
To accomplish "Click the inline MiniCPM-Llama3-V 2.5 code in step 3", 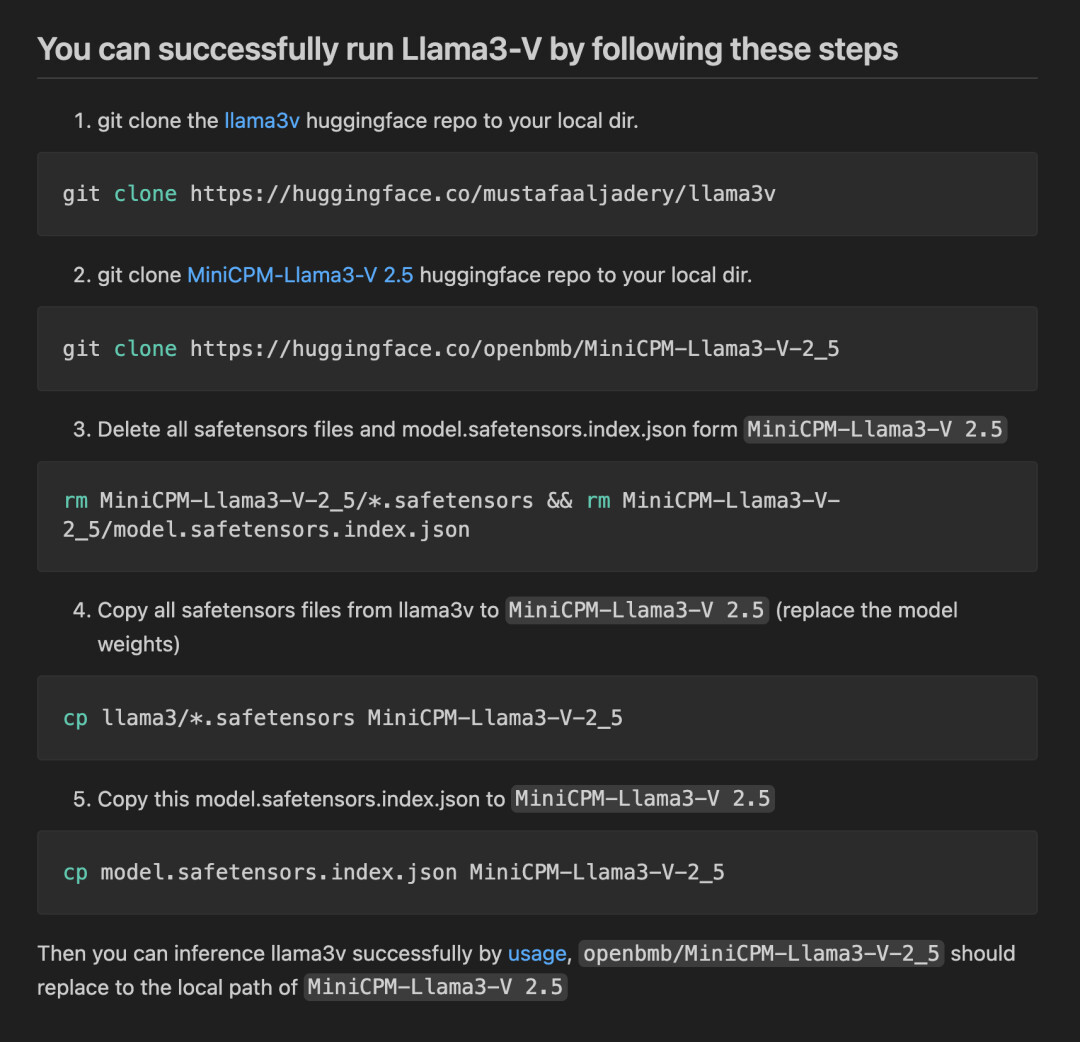I will coord(875,430).
